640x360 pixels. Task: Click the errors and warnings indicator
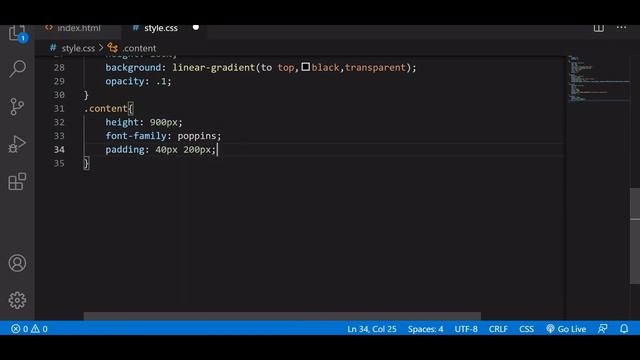tap(29, 329)
